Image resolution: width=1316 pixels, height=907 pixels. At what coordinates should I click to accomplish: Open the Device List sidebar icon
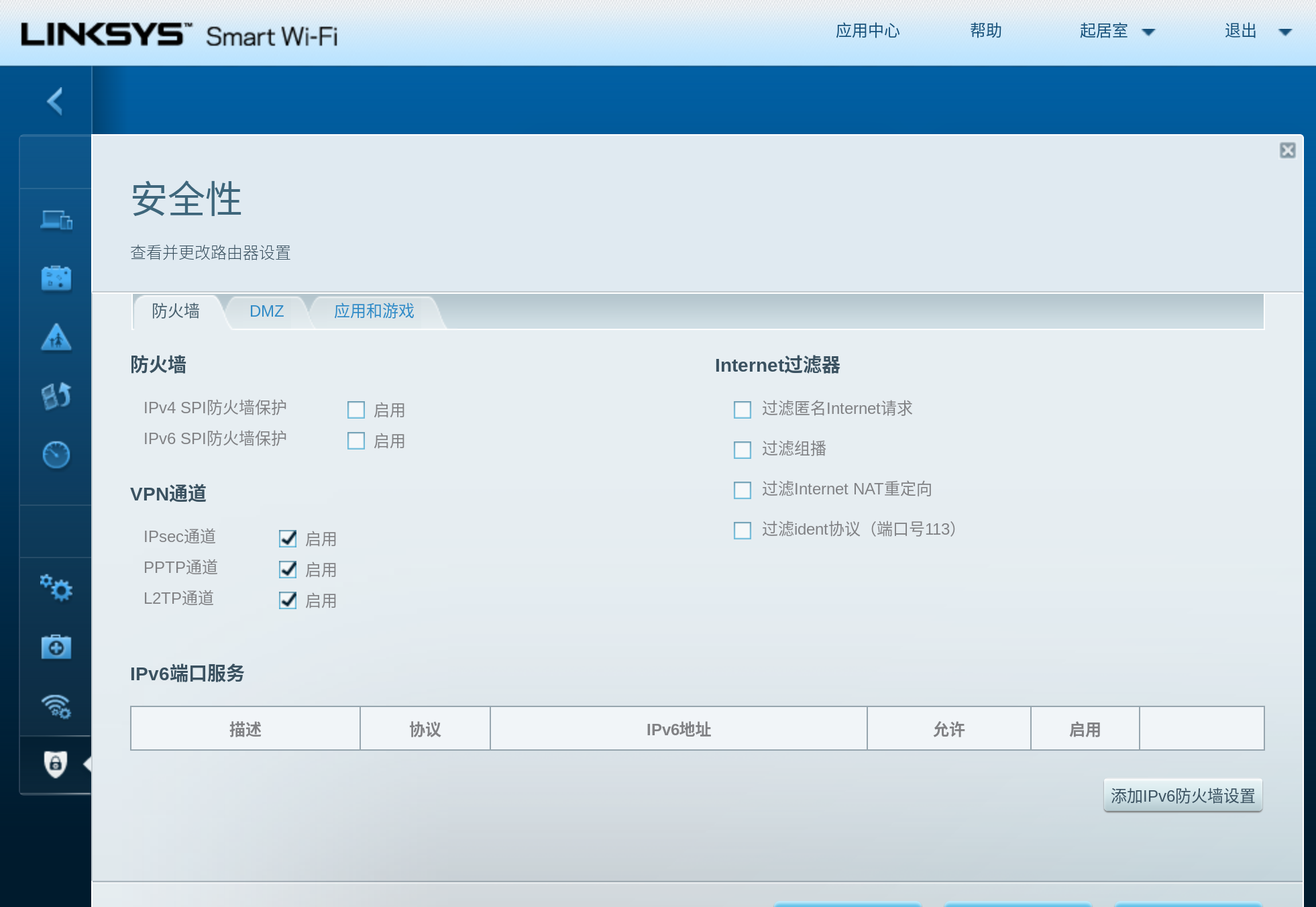[56, 219]
